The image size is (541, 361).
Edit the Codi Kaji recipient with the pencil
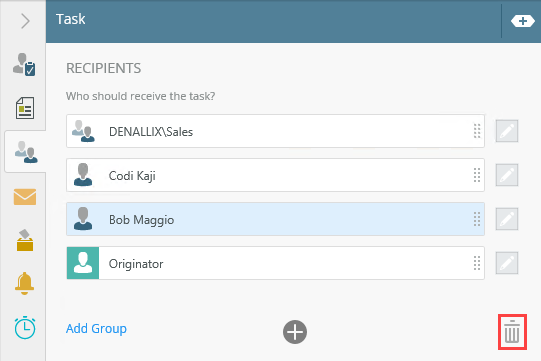coord(507,175)
